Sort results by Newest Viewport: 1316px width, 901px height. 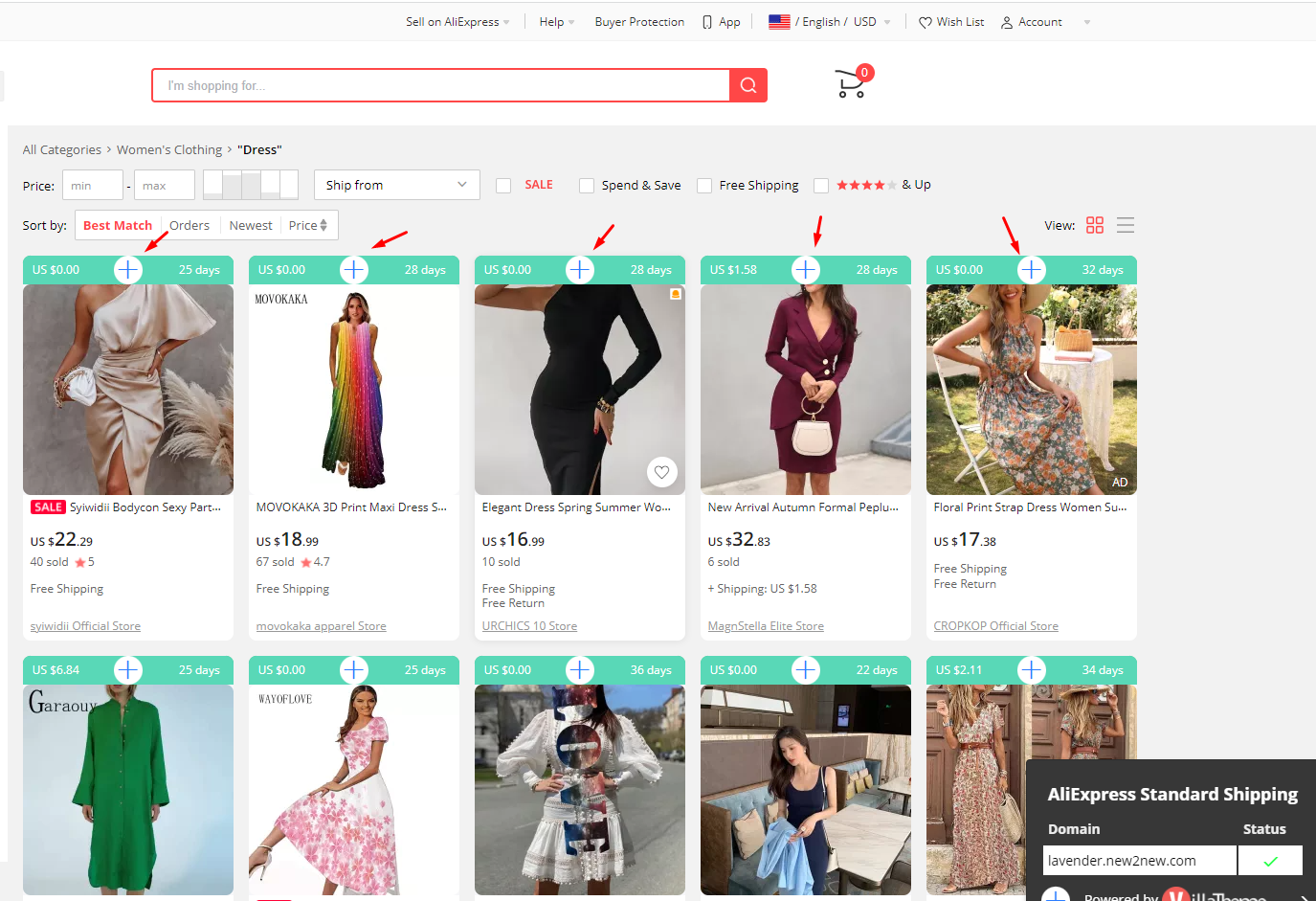251,225
